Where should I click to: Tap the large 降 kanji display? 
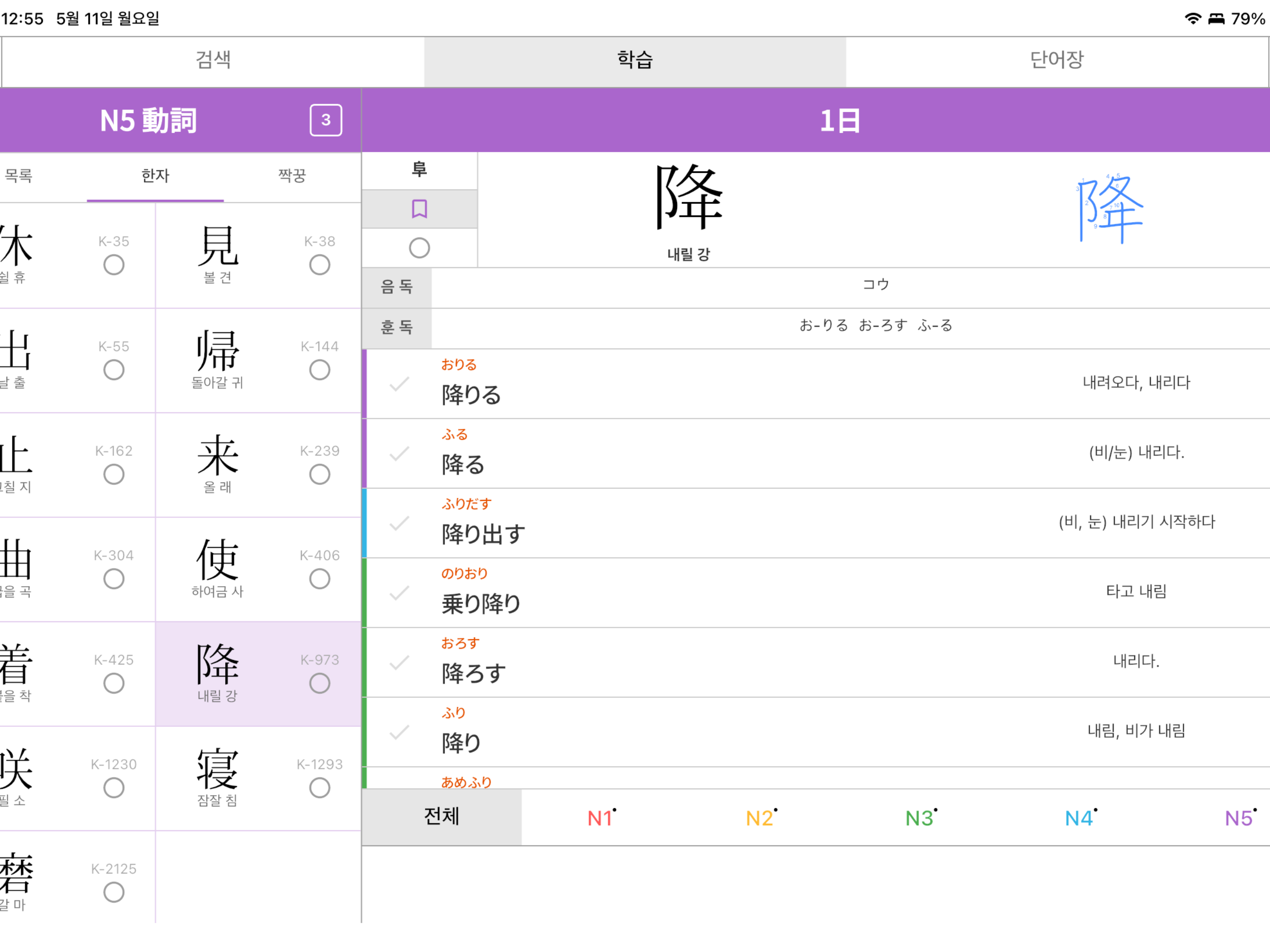pyautogui.click(x=689, y=197)
